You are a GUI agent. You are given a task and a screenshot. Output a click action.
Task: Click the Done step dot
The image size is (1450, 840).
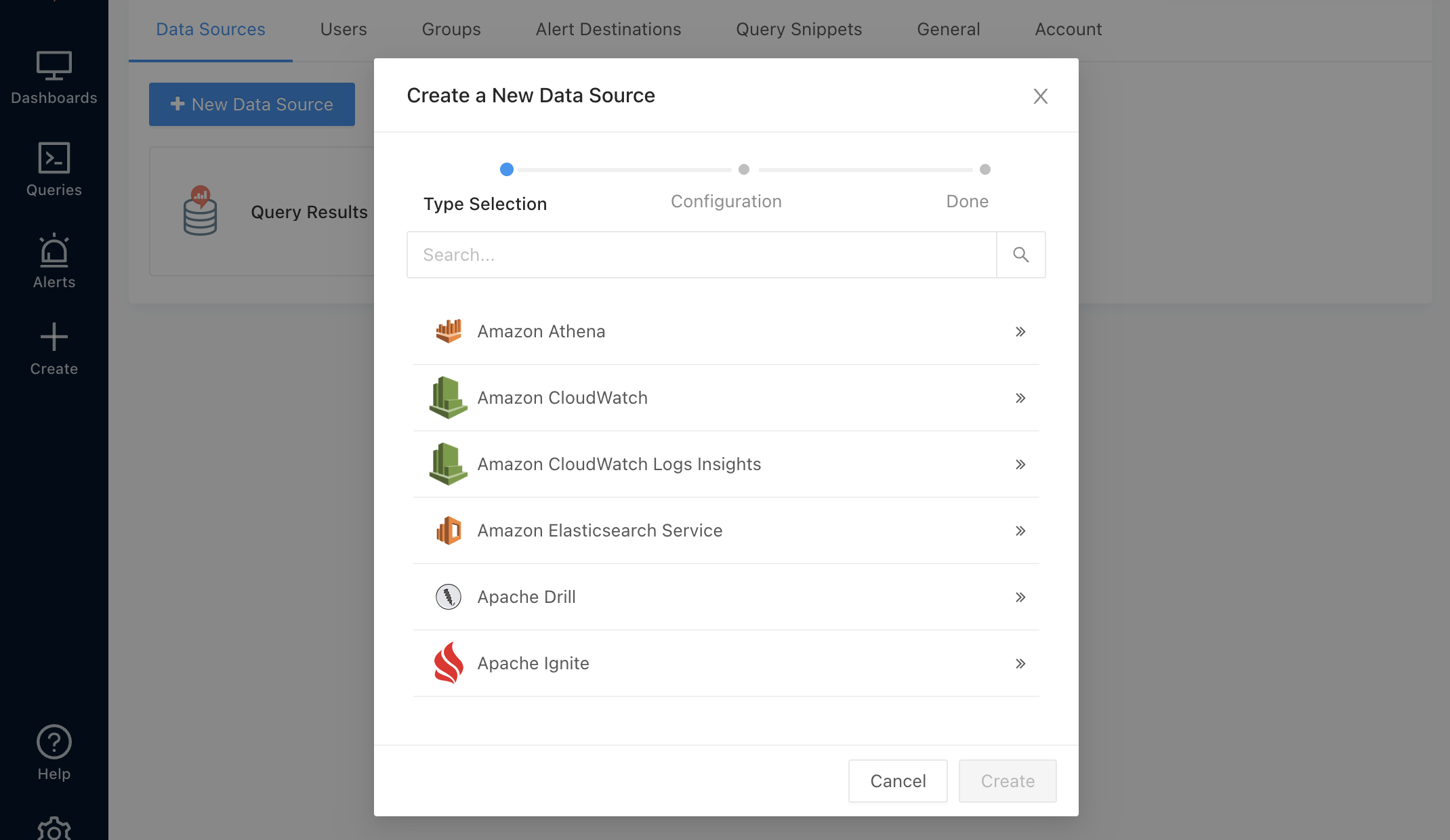tap(985, 169)
